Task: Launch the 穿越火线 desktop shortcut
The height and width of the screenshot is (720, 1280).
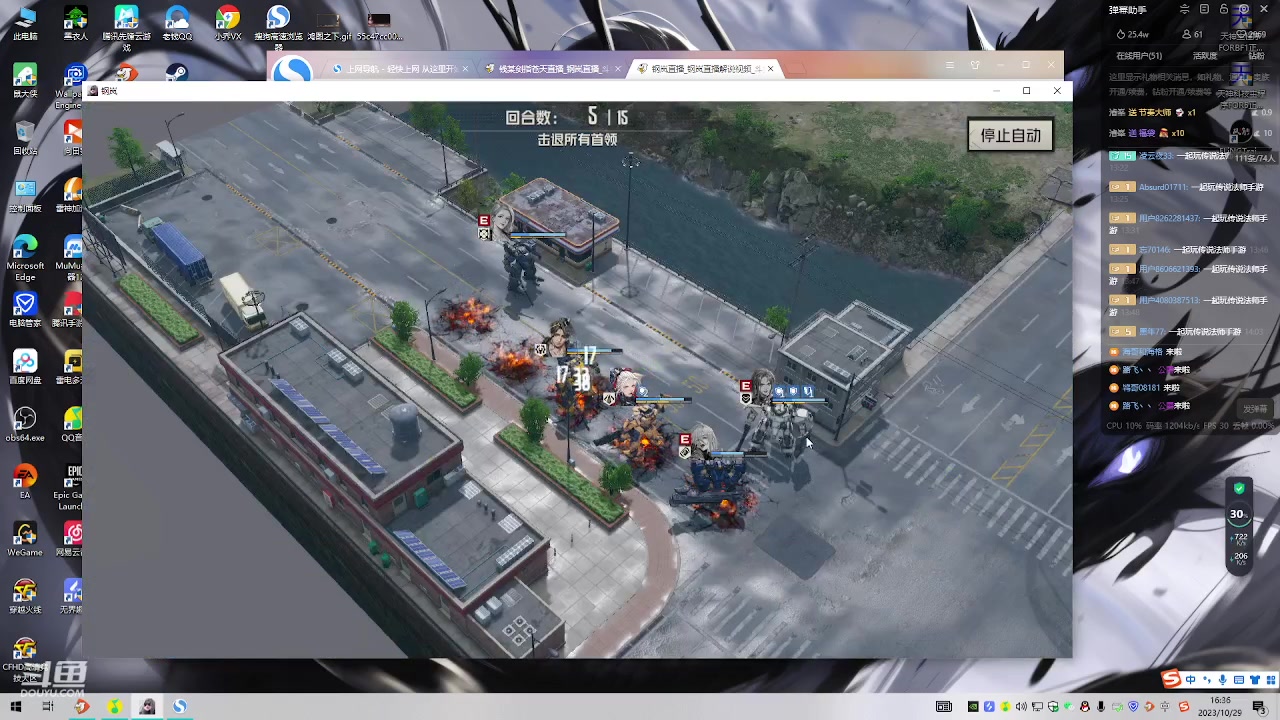Action: click(x=25, y=596)
